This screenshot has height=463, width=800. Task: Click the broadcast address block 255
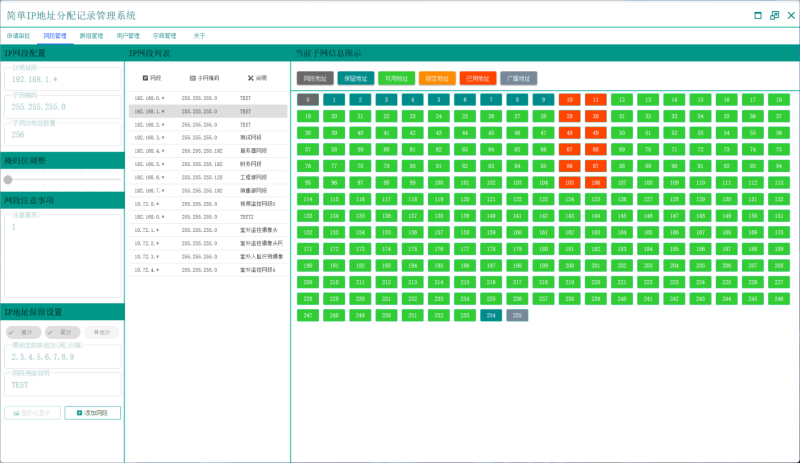pyautogui.click(x=517, y=315)
